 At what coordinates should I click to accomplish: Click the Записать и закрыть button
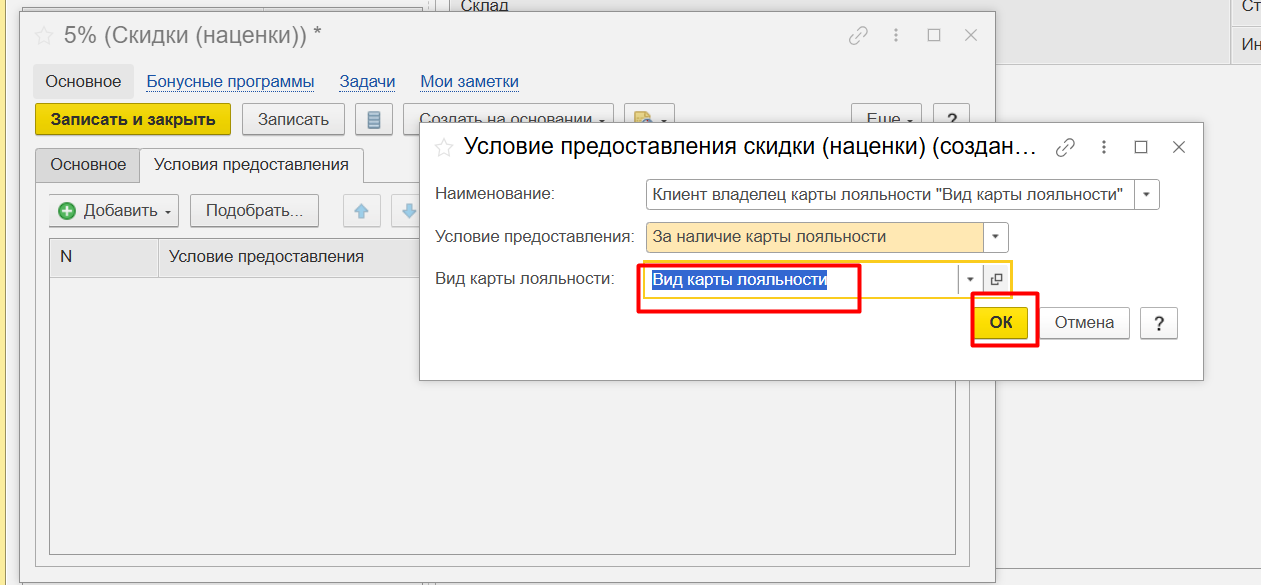(x=133, y=119)
